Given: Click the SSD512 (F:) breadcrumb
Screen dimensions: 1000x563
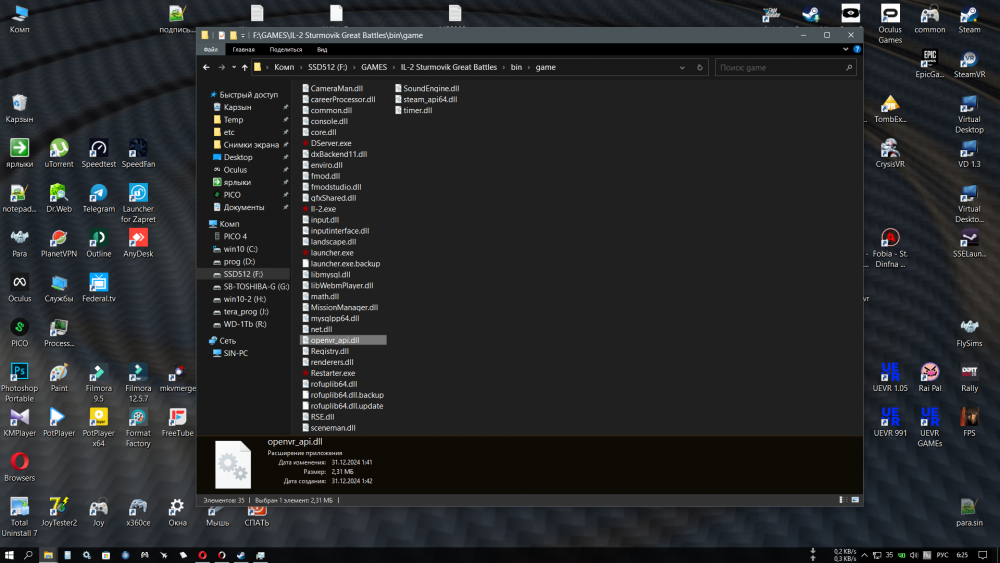Looking at the screenshot, I should [x=327, y=67].
